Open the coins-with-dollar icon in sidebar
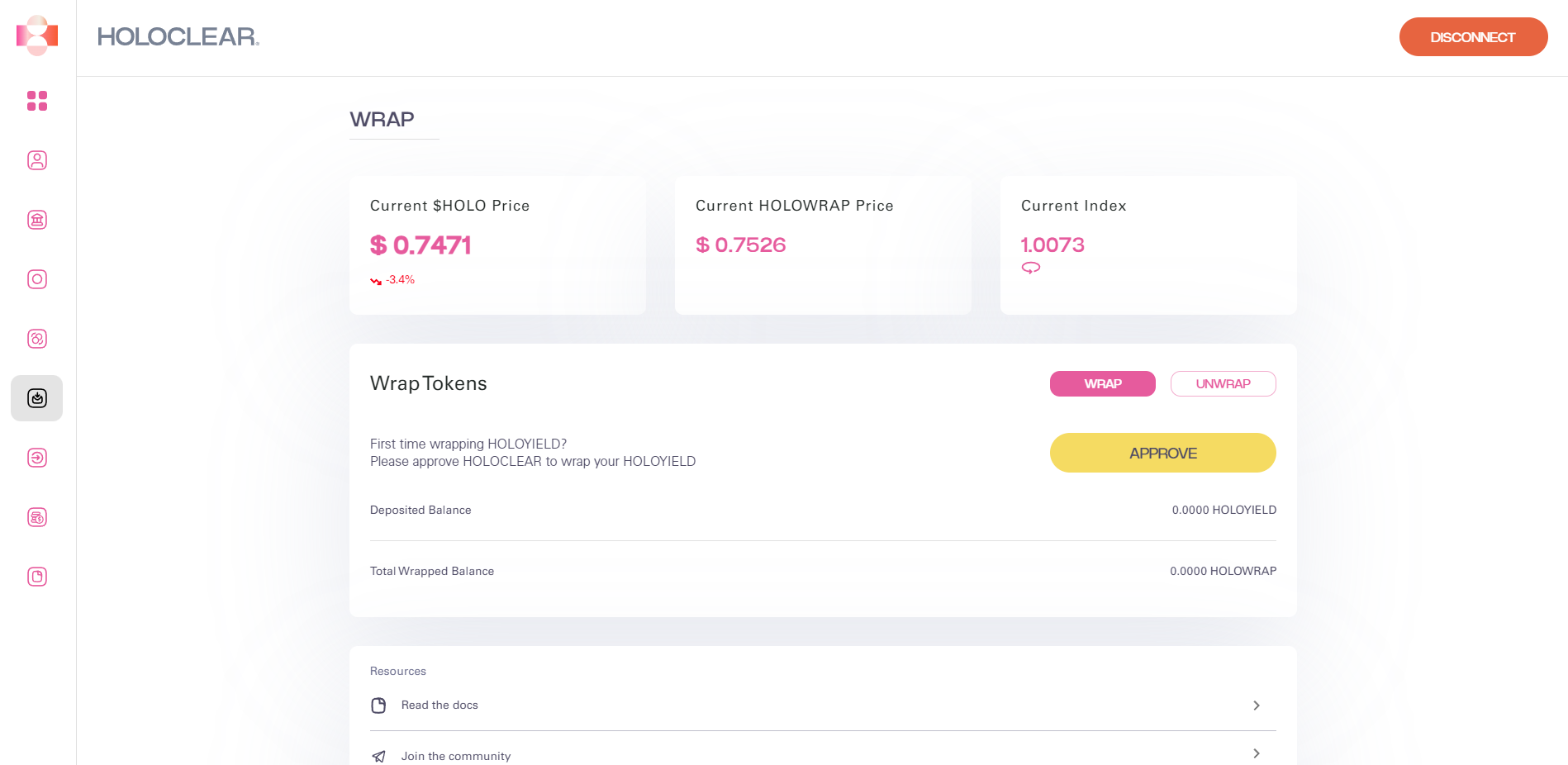This screenshot has width=1568, height=765. coord(37,517)
